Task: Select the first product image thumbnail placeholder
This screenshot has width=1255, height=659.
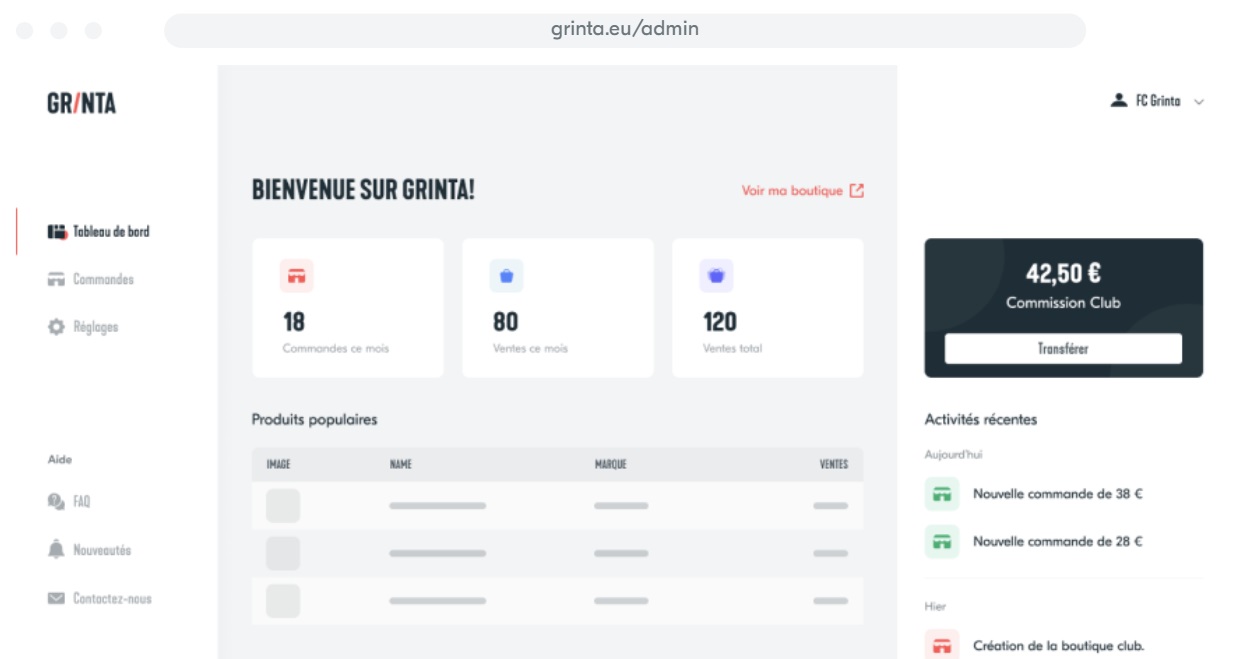Action: point(283,506)
